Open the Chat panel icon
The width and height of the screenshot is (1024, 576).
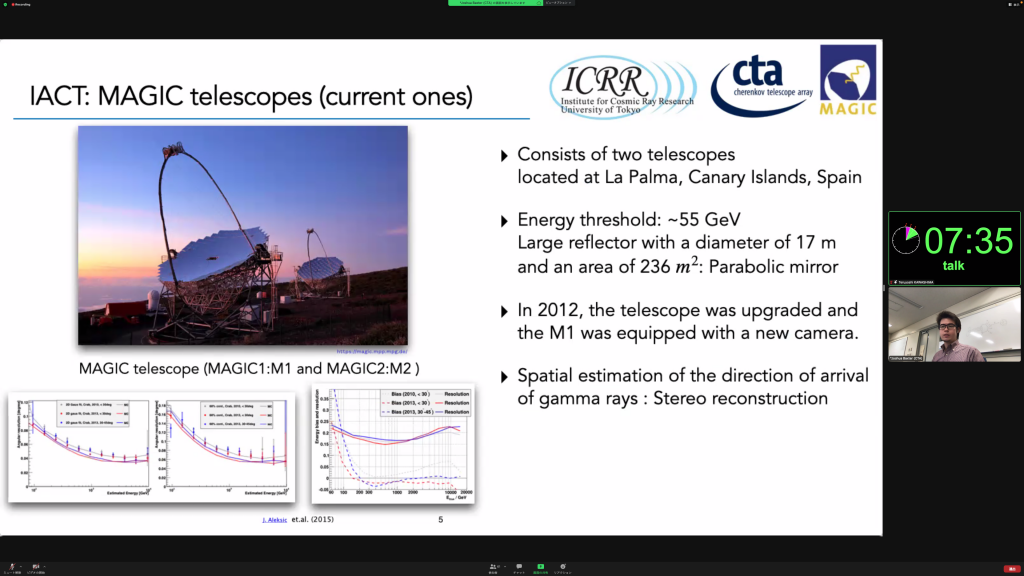(519, 568)
